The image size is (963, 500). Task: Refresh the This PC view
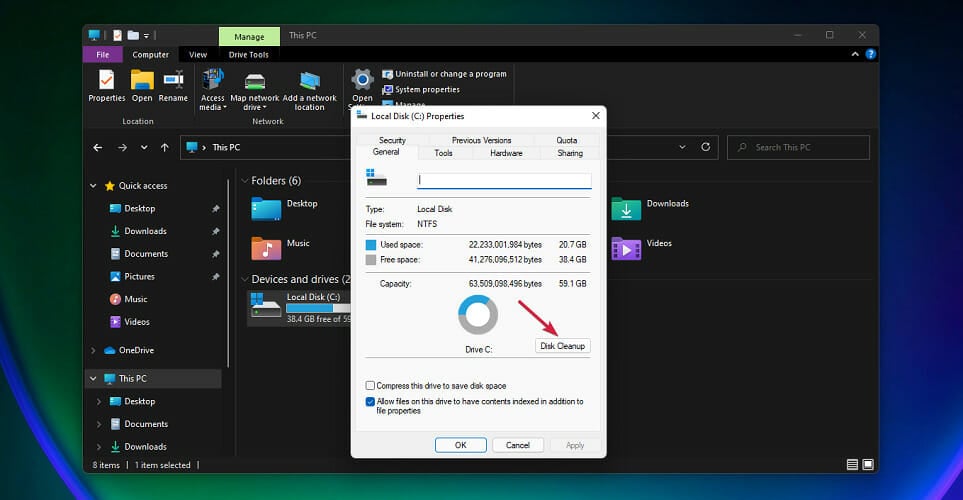[x=706, y=147]
